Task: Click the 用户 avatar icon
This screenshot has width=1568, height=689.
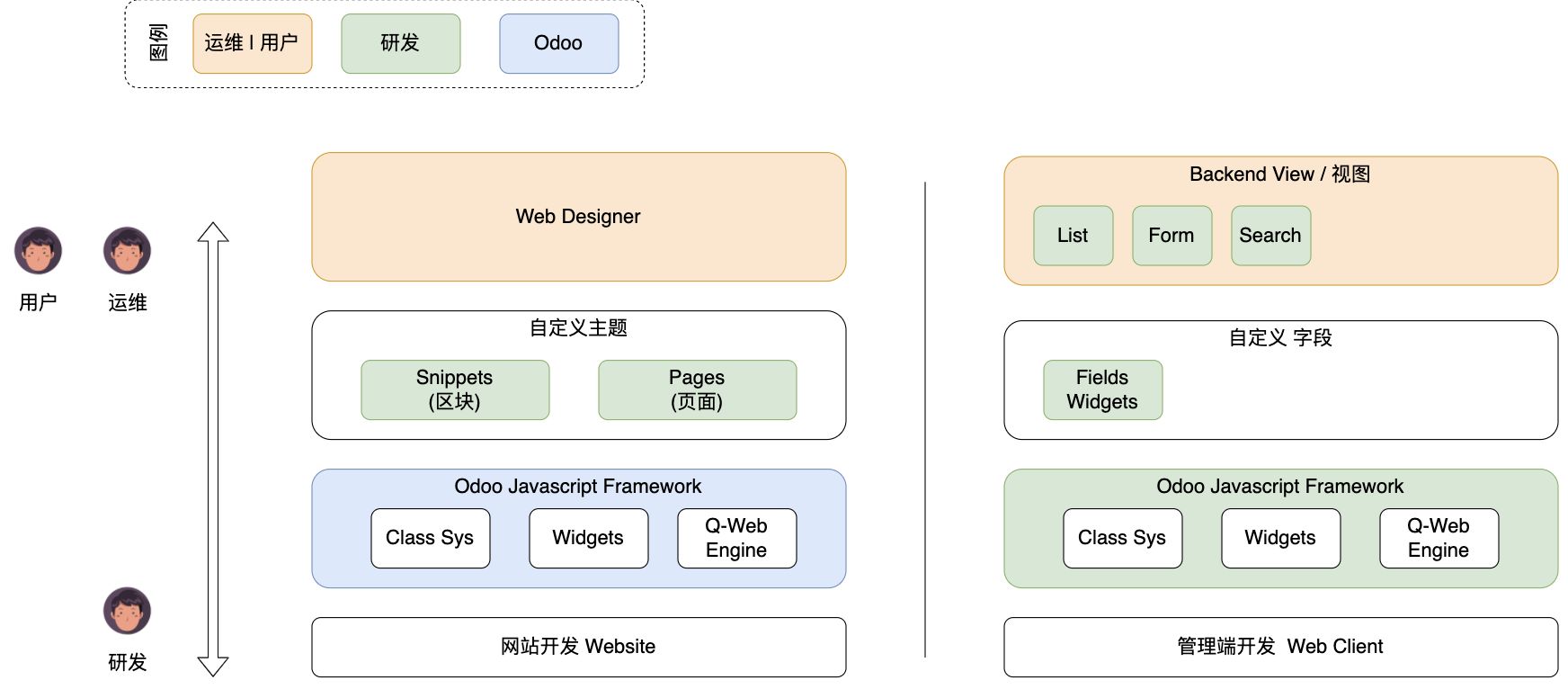Action: tap(38, 251)
